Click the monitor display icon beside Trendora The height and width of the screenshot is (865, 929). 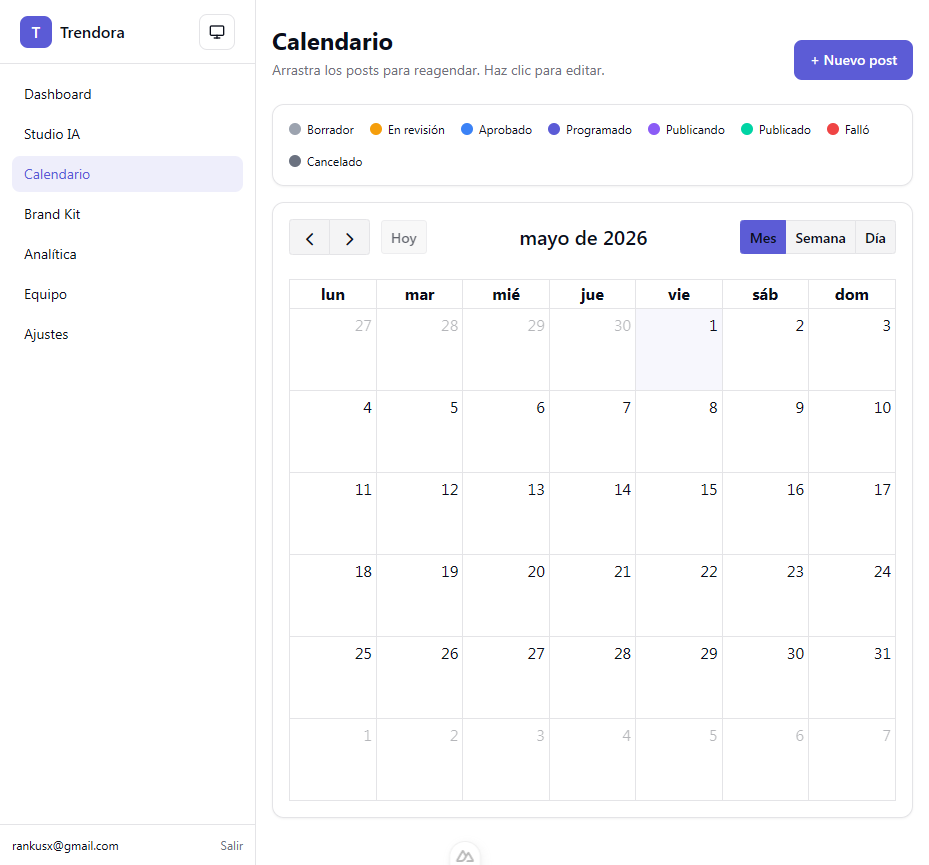coord(217,32)
